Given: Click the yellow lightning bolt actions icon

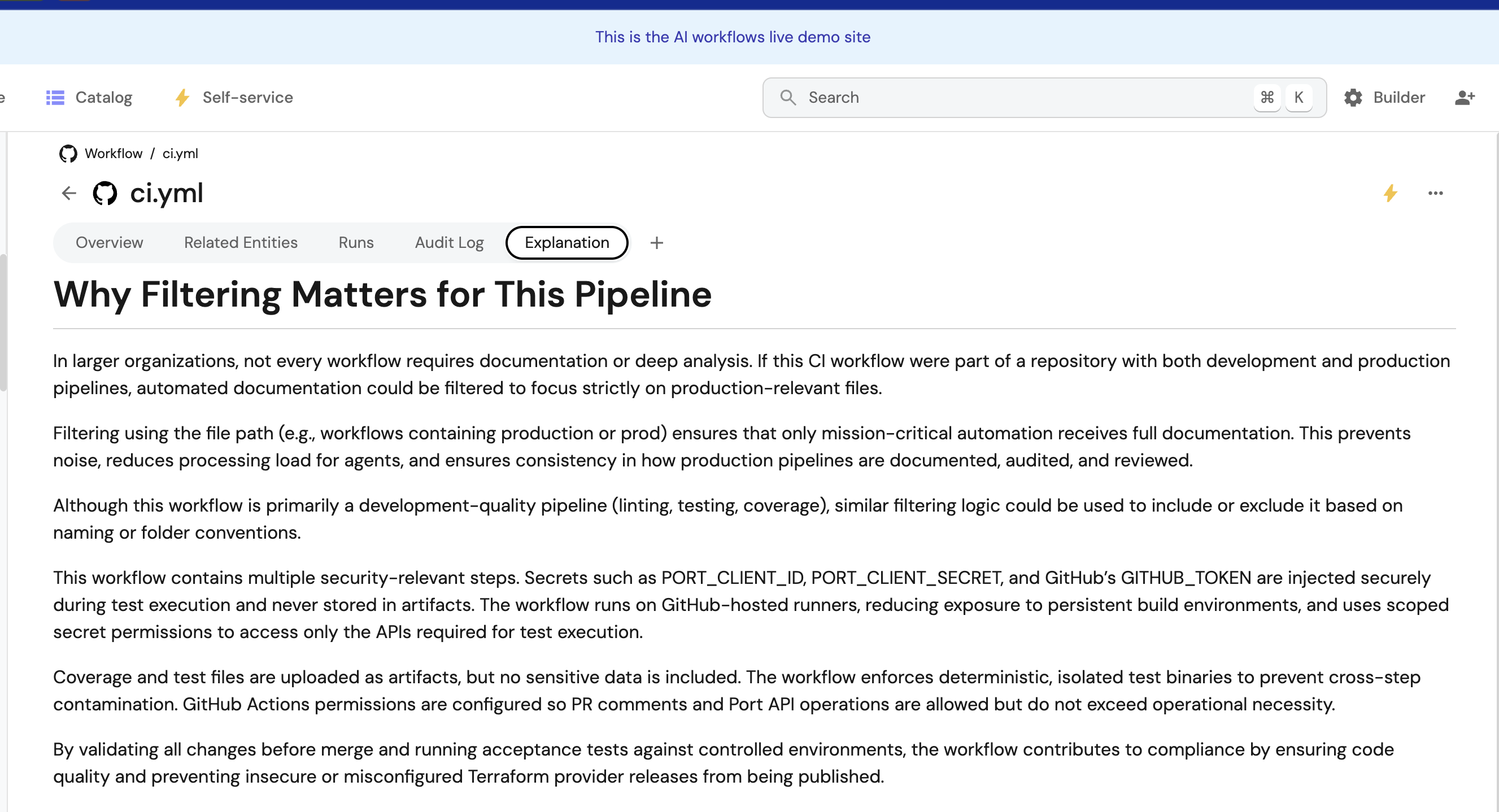Looking at the screenshot, I should [x=1390, y=193].
